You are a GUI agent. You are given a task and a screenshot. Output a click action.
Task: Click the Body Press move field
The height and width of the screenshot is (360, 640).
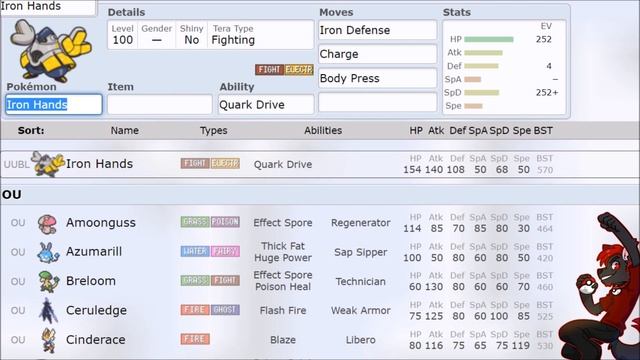tap(378, 78)
